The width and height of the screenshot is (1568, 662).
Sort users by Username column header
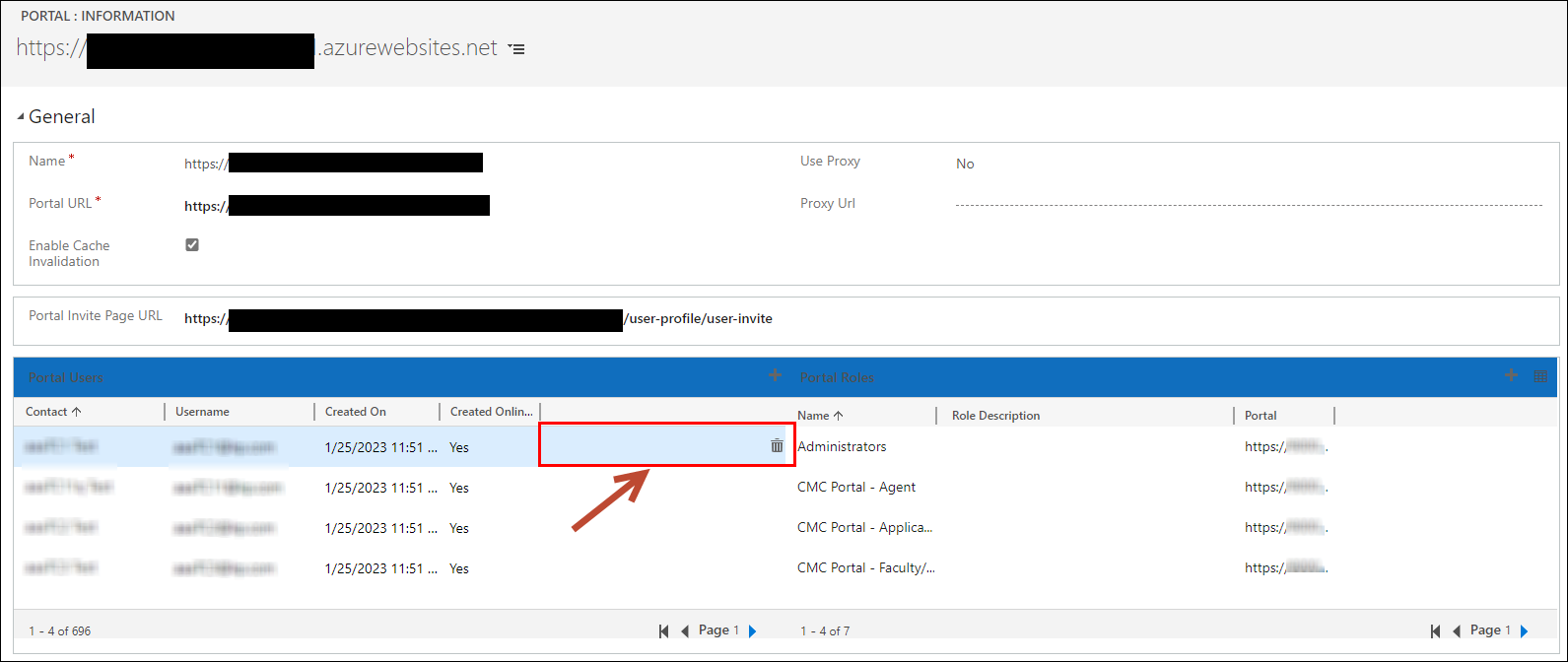coord(202,412)
